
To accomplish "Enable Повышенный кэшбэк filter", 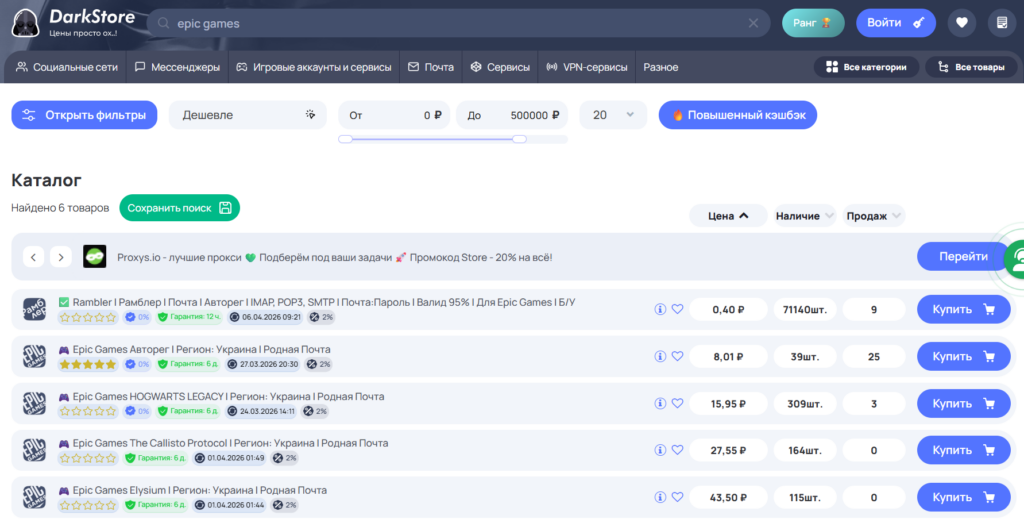I will [x=738, y=115].
